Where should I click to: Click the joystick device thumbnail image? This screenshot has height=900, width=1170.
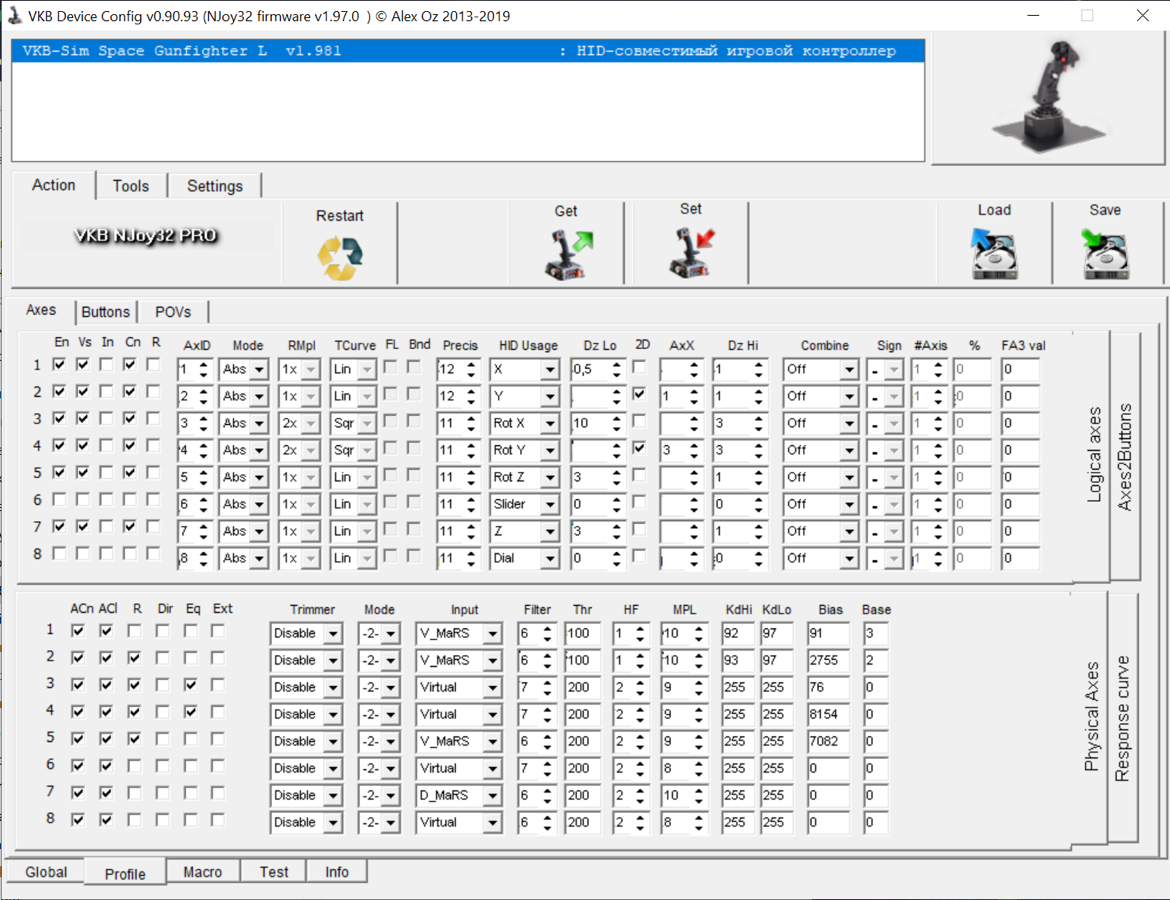point(1048,97)
